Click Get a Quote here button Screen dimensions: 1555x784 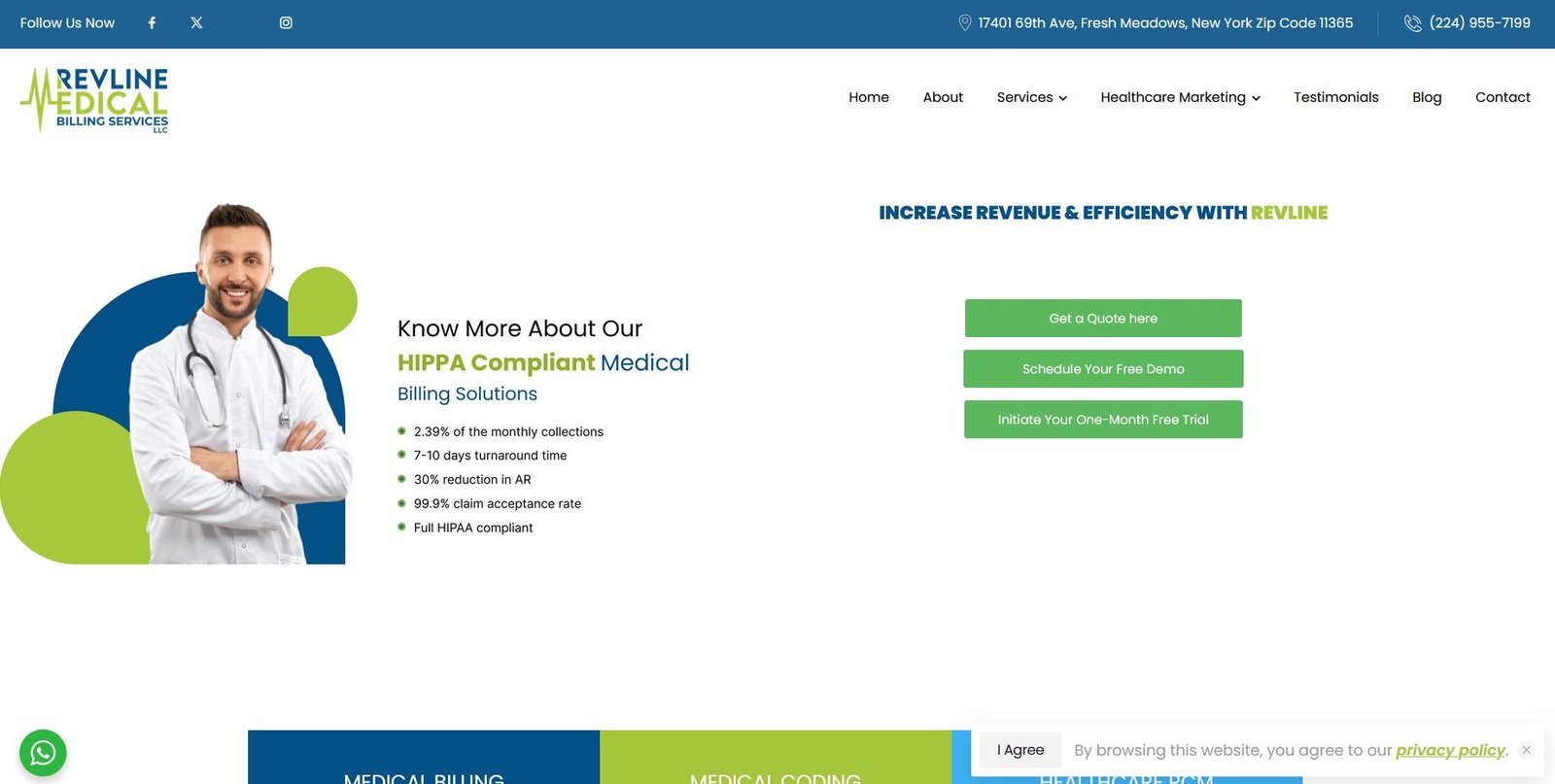pos(1103,319)
